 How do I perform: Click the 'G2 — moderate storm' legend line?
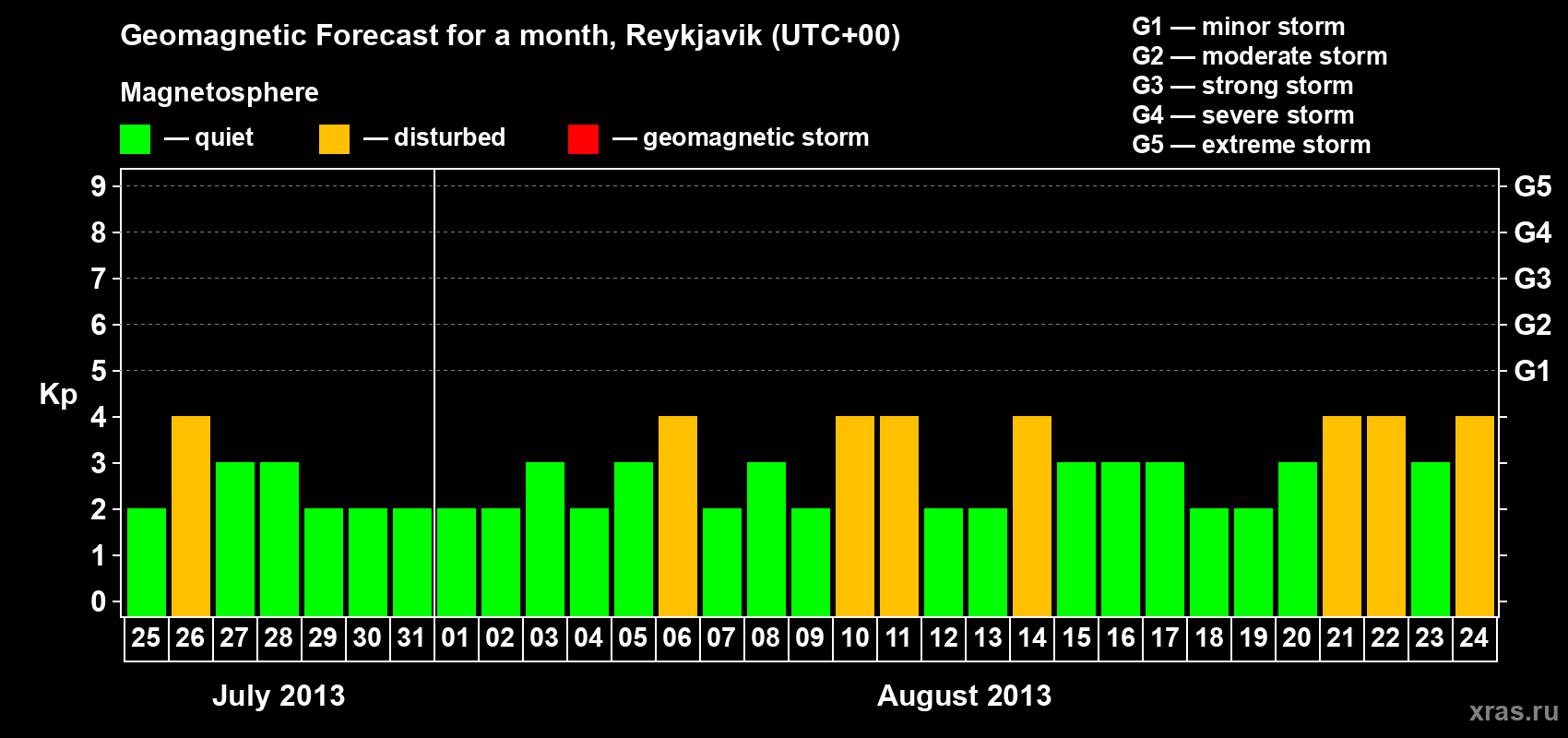click(x=1259, y=56)
